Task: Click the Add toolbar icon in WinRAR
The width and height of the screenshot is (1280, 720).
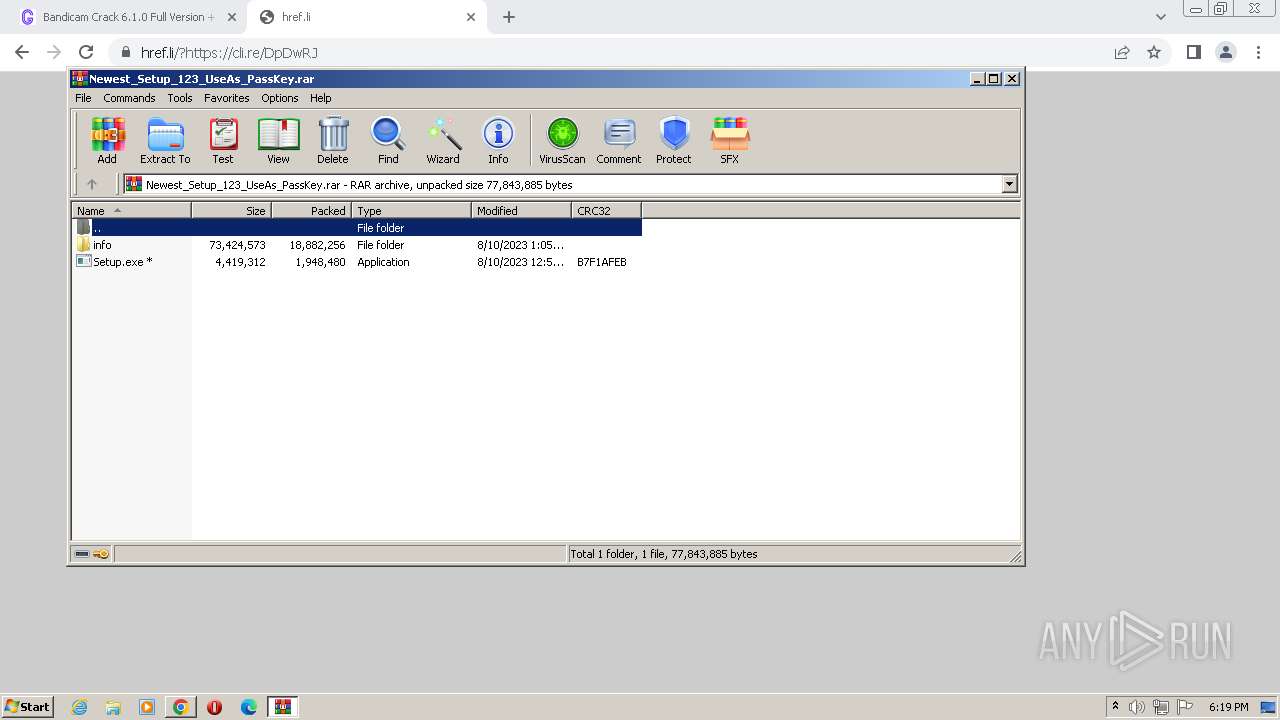Action: click(x=107, y=140)
